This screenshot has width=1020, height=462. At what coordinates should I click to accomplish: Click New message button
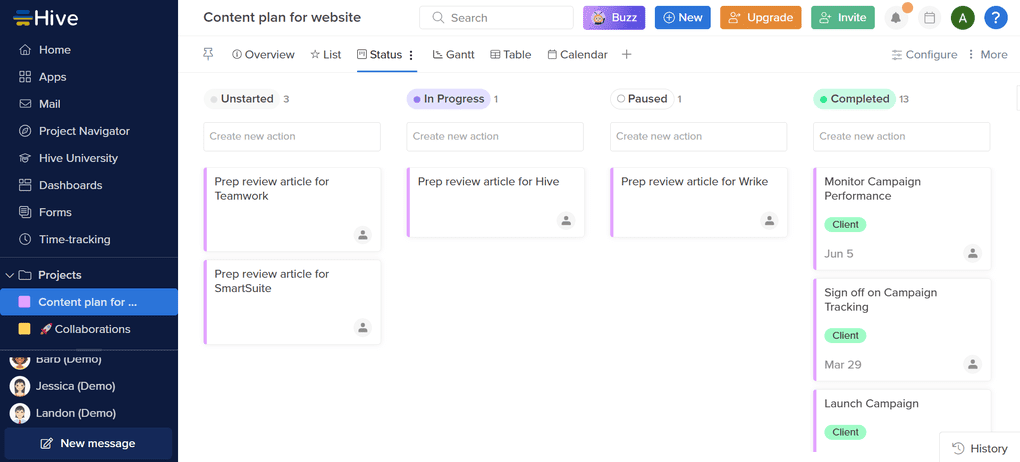point(88,444)
